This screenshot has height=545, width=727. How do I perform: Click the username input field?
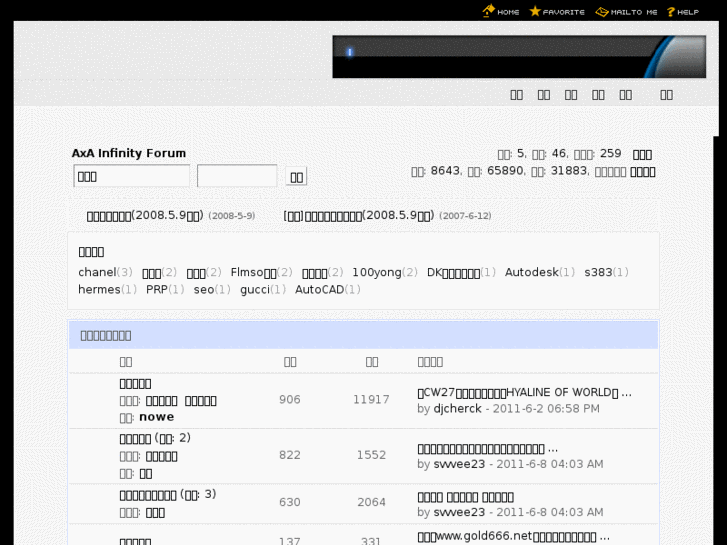tap(131, 176)
